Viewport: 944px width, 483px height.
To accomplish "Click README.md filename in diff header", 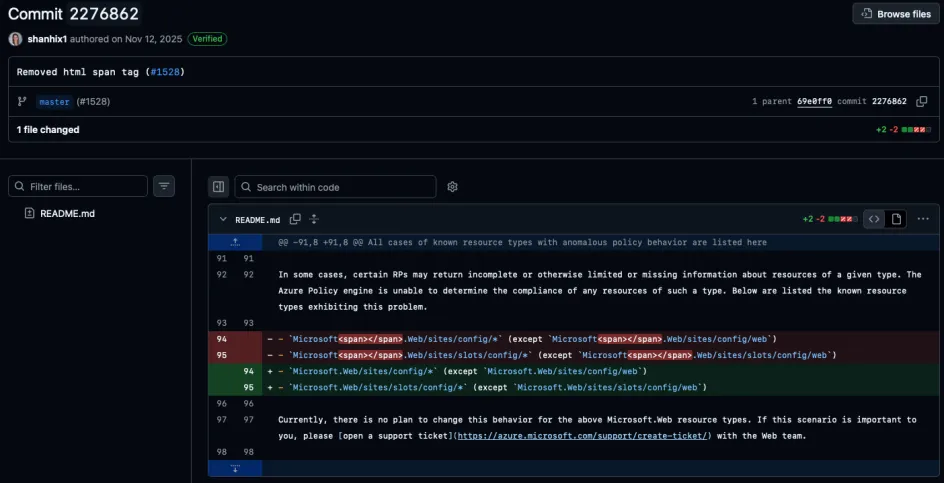I will 258,220.
